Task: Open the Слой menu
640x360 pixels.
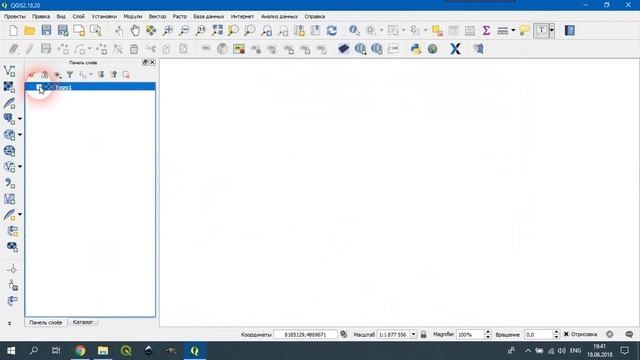Action: (79, 16)
